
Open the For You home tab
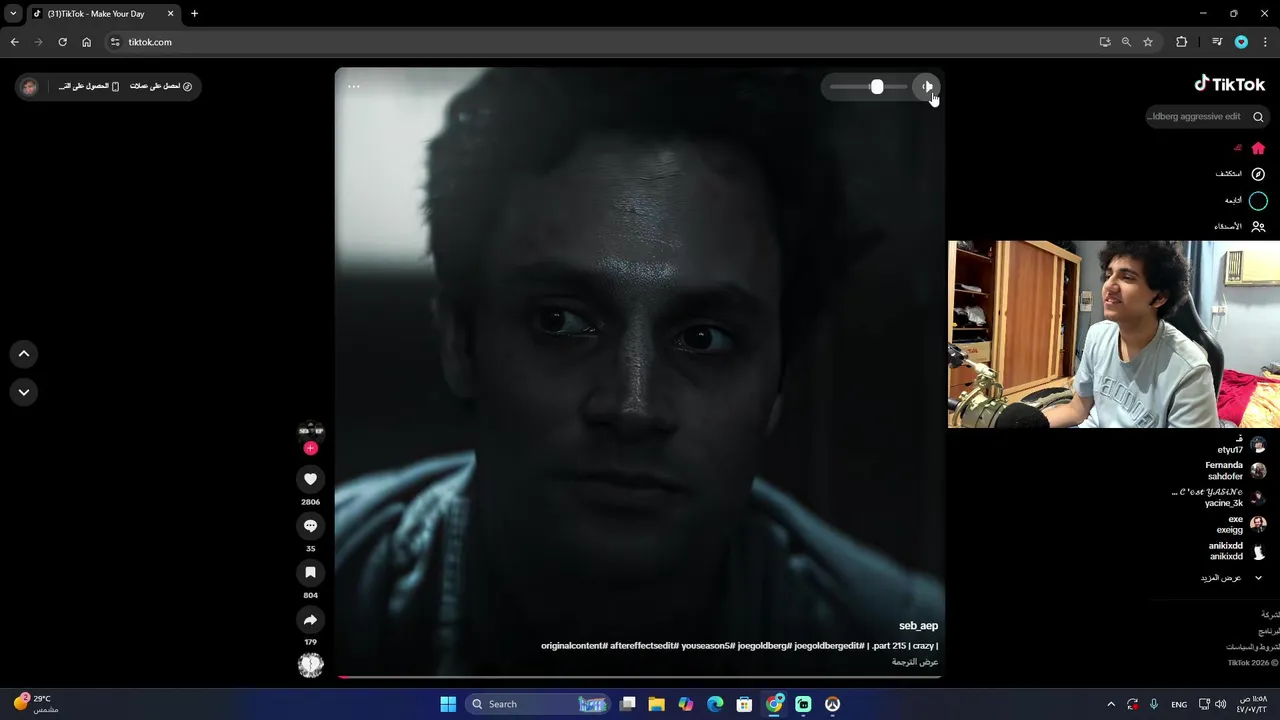point(1250,148)
